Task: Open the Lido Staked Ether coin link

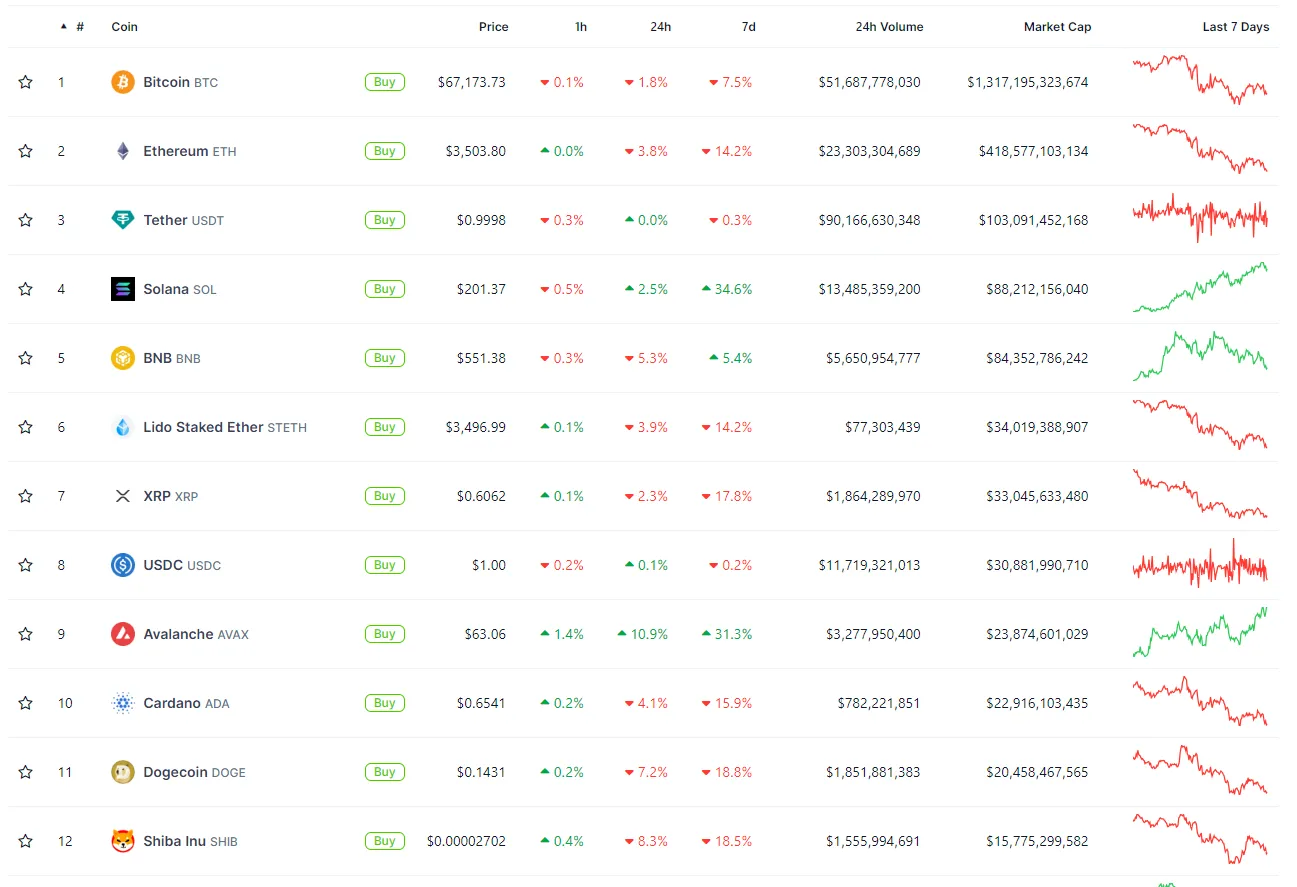Action: pos(203,427)
